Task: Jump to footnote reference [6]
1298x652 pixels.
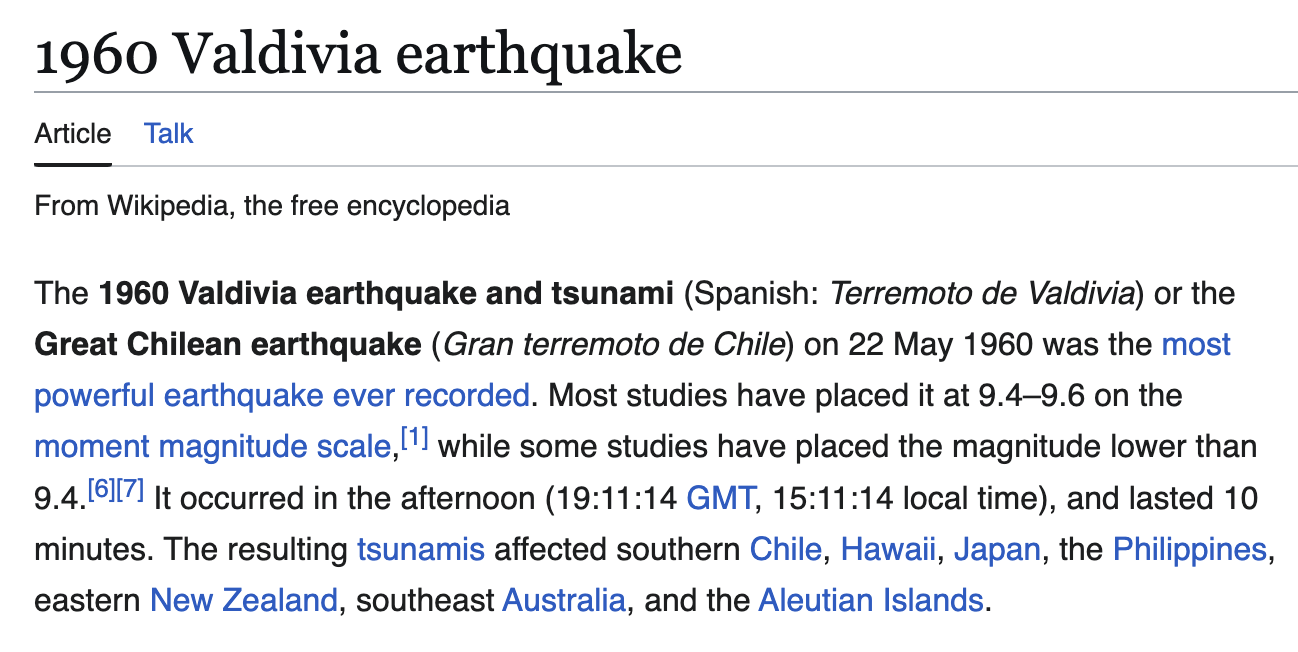Action: 102,489
